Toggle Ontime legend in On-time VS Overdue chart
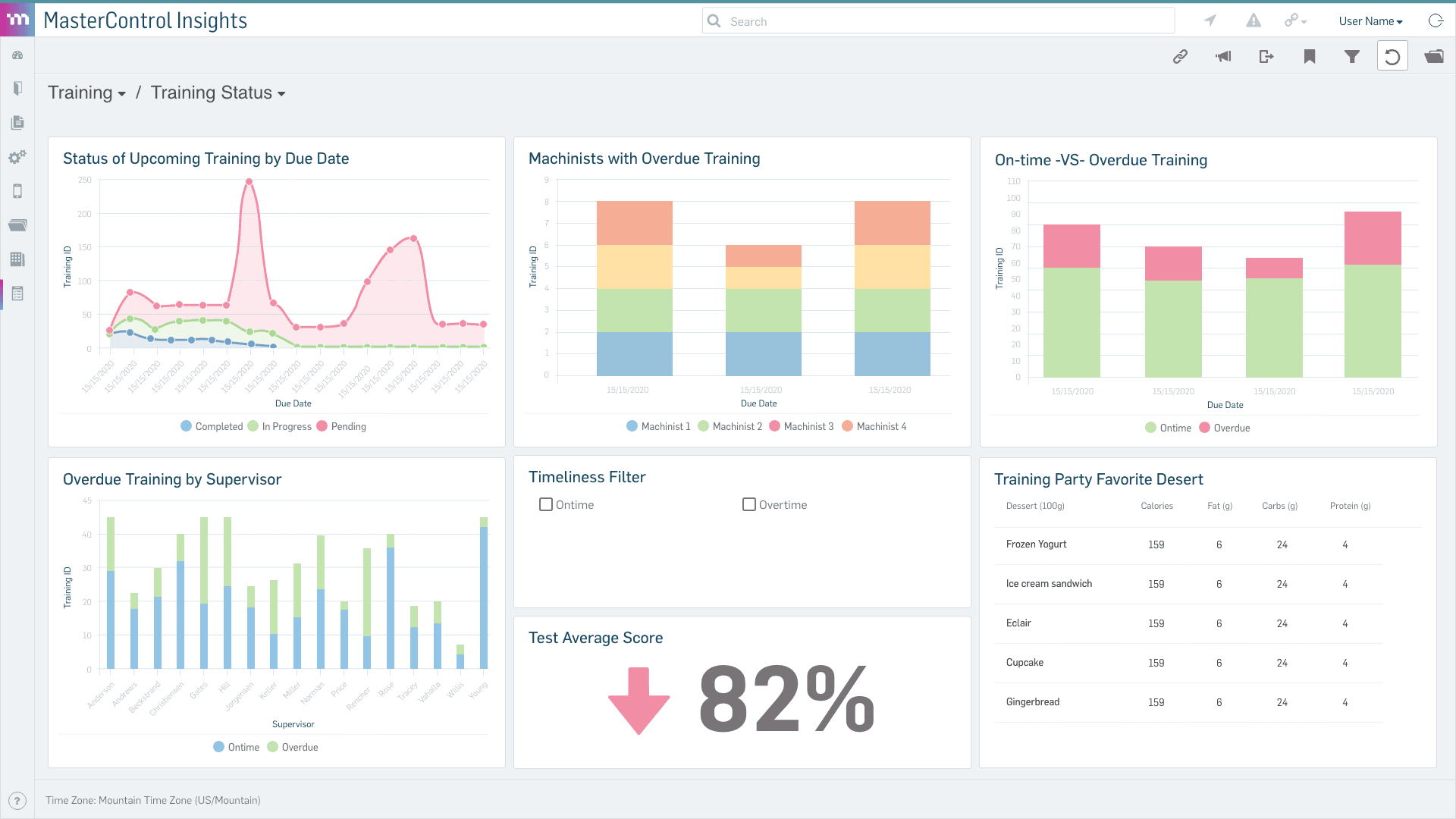This screenshot has width=1456, height=819. tap(1168, 428)
